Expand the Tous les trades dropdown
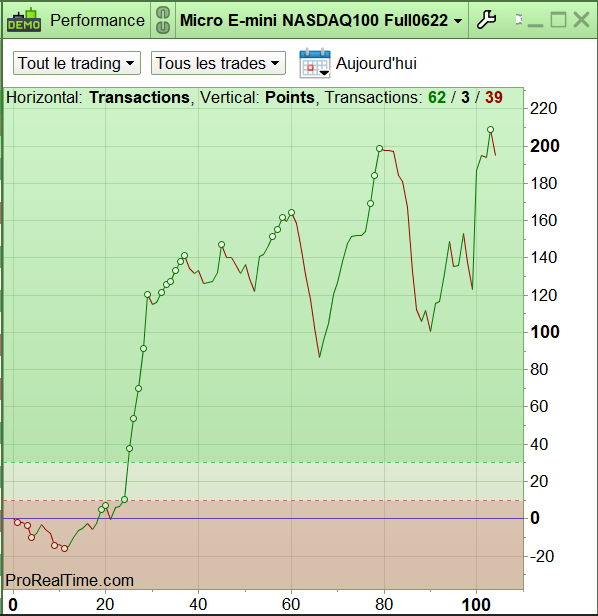Screen dimensions: 598x616 [218, 63]
